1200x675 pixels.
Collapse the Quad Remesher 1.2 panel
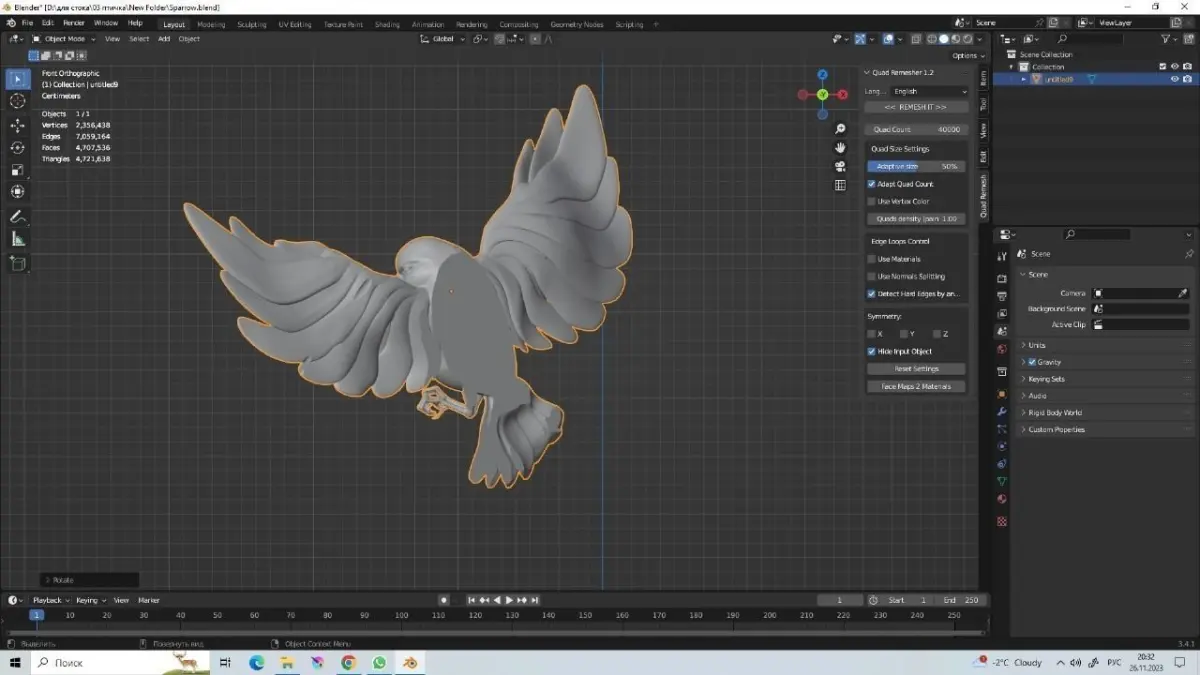click(x=866, y=72)
